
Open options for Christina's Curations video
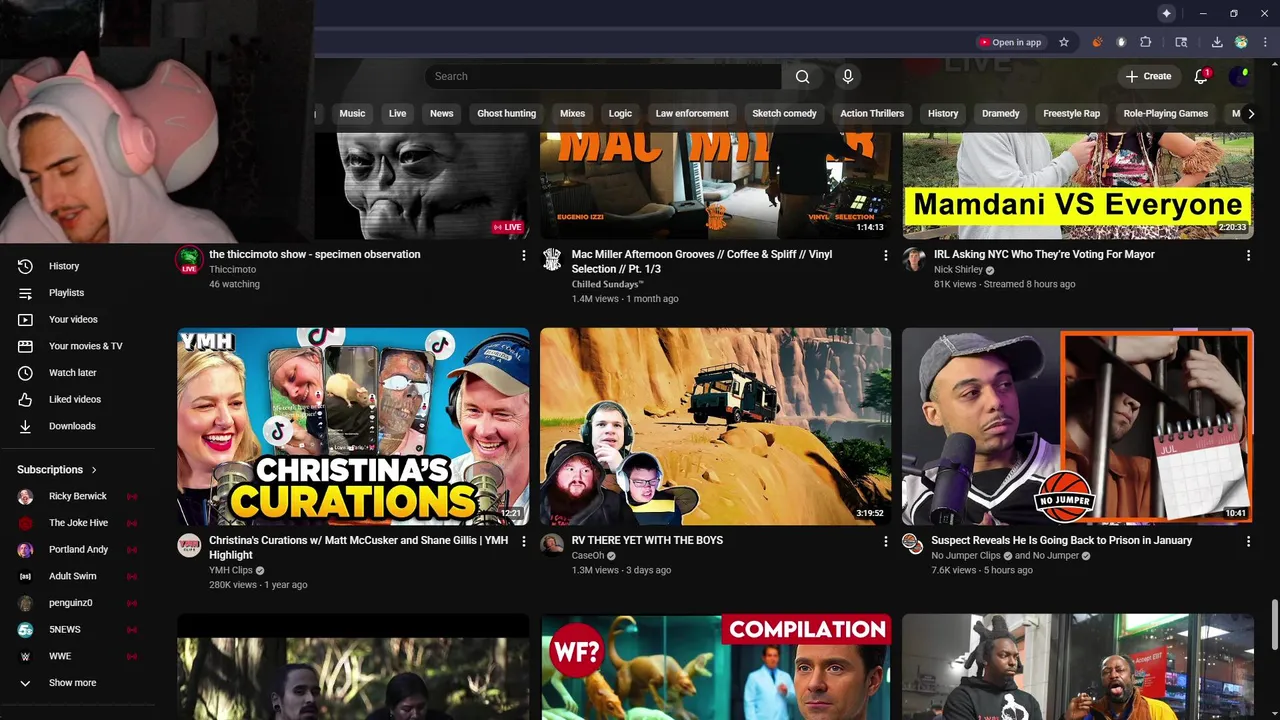[x=523, y=541]
